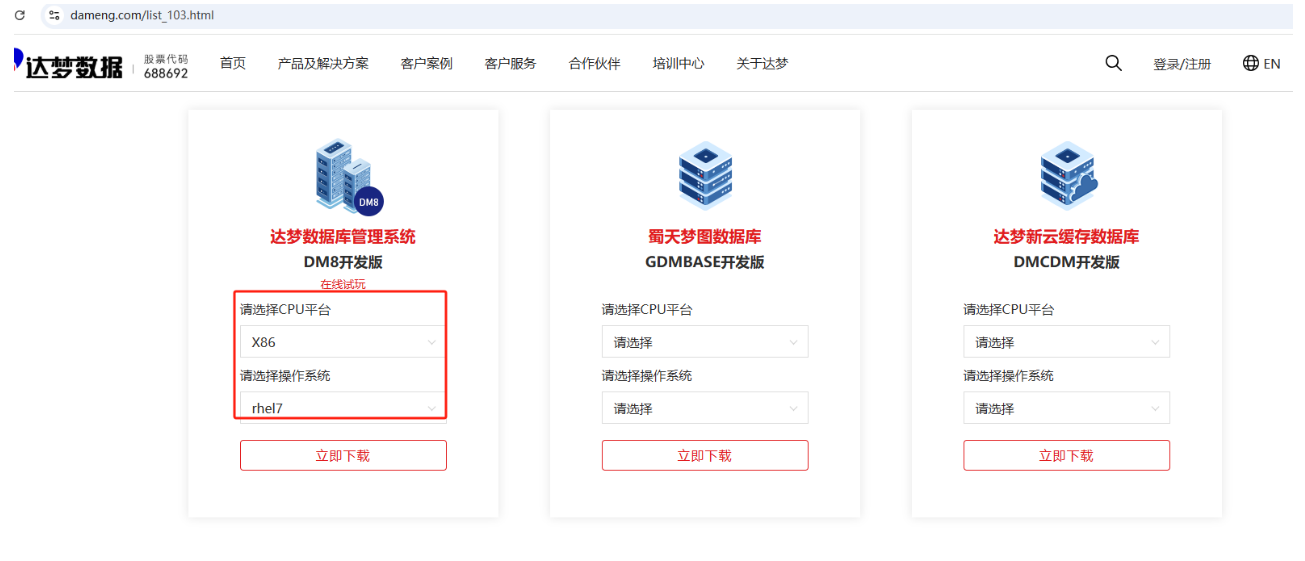Open GDMBASE CPU platform dropdown
This screenshot has width=1305, height=561.
[x=705, y=342]
